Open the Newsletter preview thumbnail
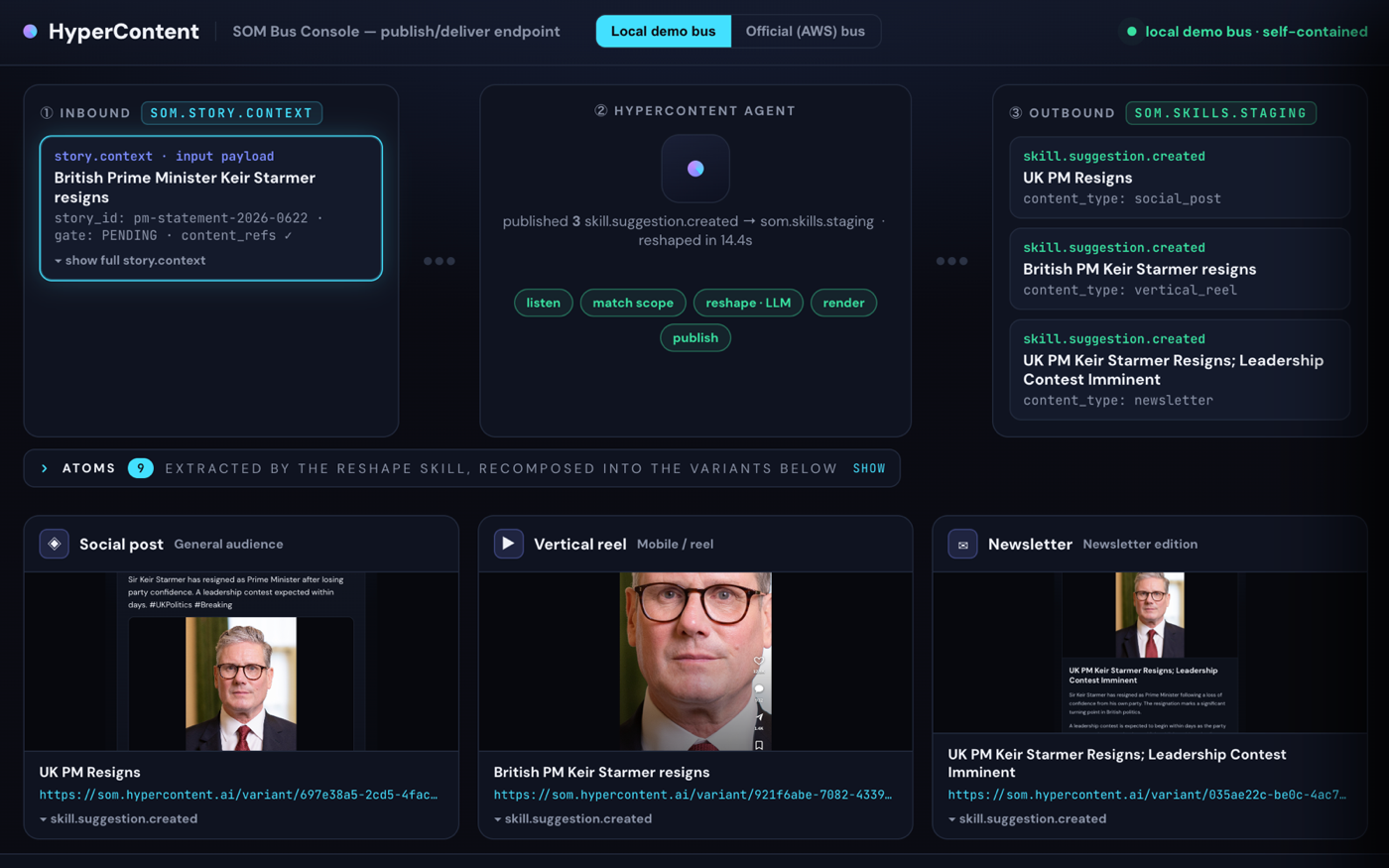 click(x=1150, y=653)
